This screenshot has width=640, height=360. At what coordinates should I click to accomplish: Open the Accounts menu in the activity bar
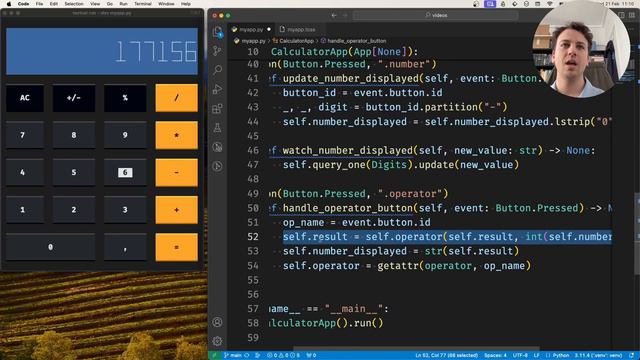point(218,322)
